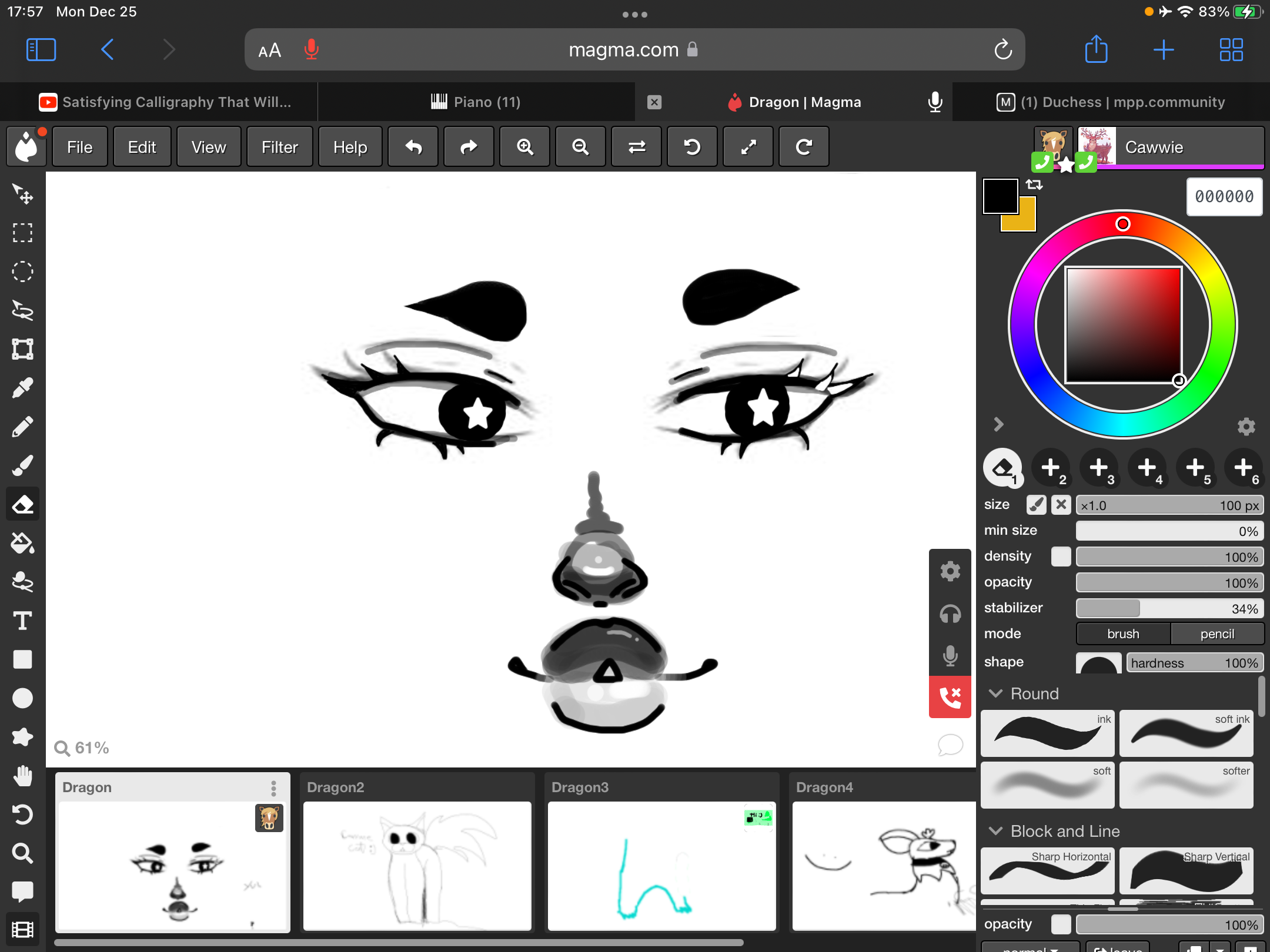Open the Magma logo main menu
Screen dimensions: 1270x952
[x=26, y=147]
